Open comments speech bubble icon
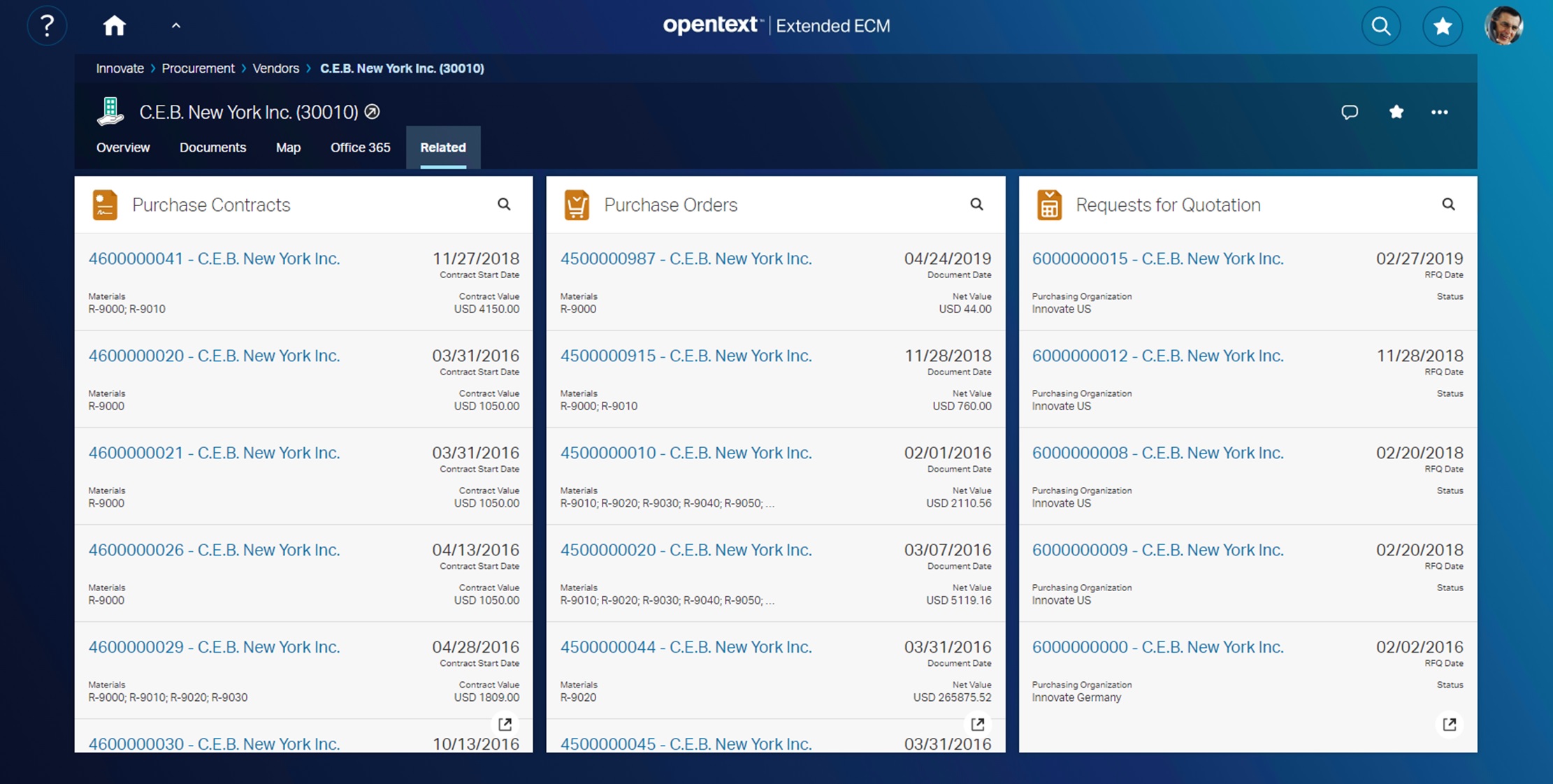Image resolution: width=1553 pixels, height=784 pixels. coord(1350,112)
